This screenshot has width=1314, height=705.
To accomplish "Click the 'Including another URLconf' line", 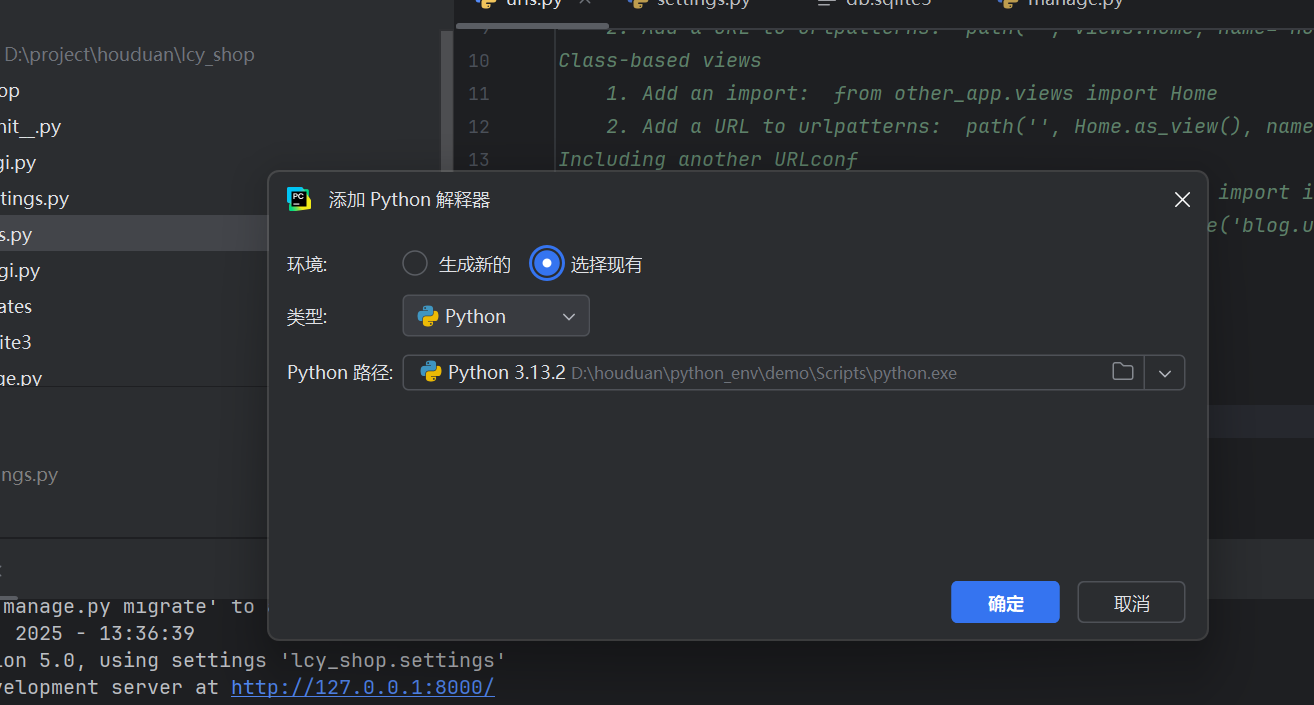I will [x=708, y=160].
